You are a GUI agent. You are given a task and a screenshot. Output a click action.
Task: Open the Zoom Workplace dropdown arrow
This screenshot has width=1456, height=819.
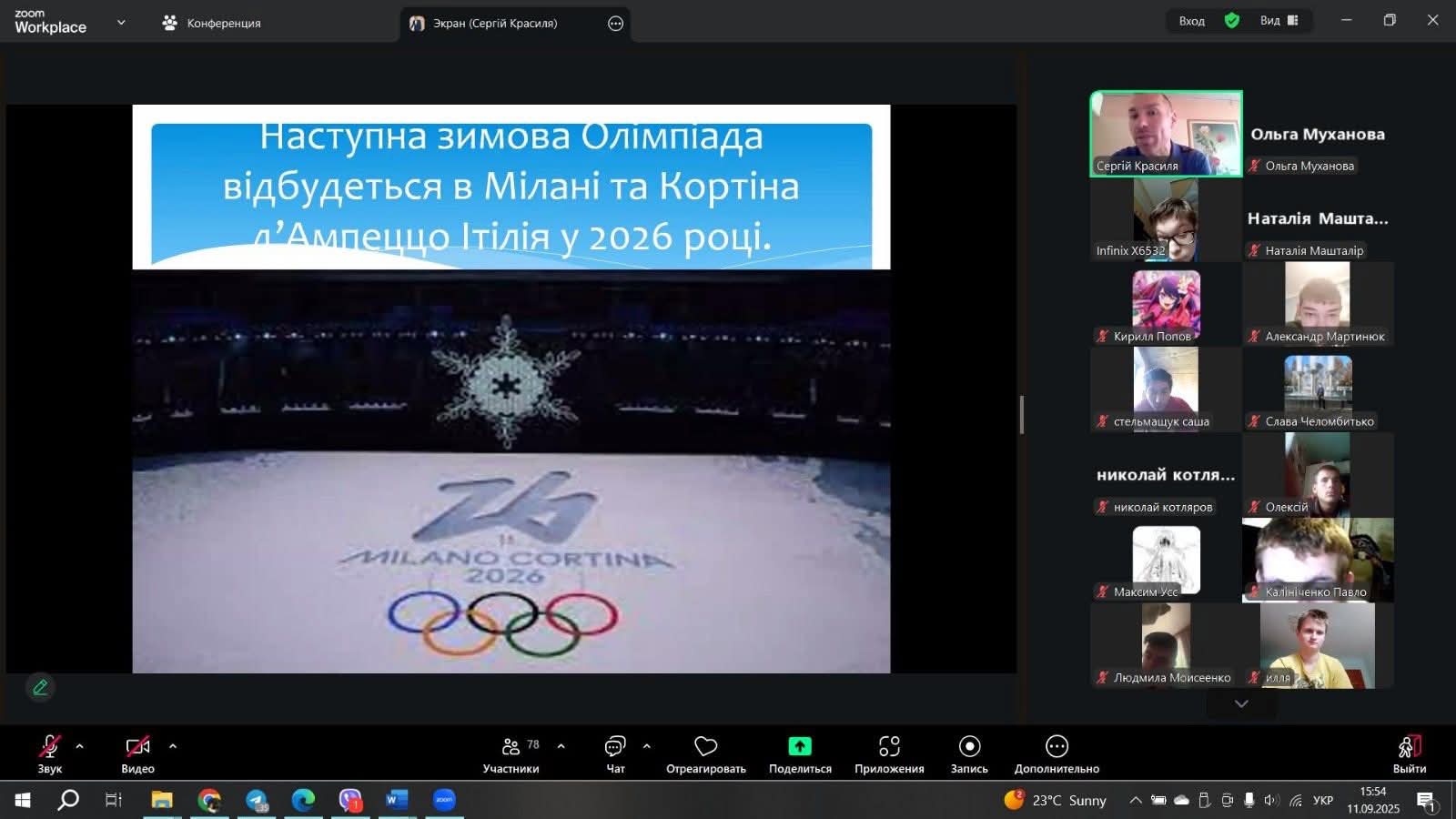(x=121, y=22)
